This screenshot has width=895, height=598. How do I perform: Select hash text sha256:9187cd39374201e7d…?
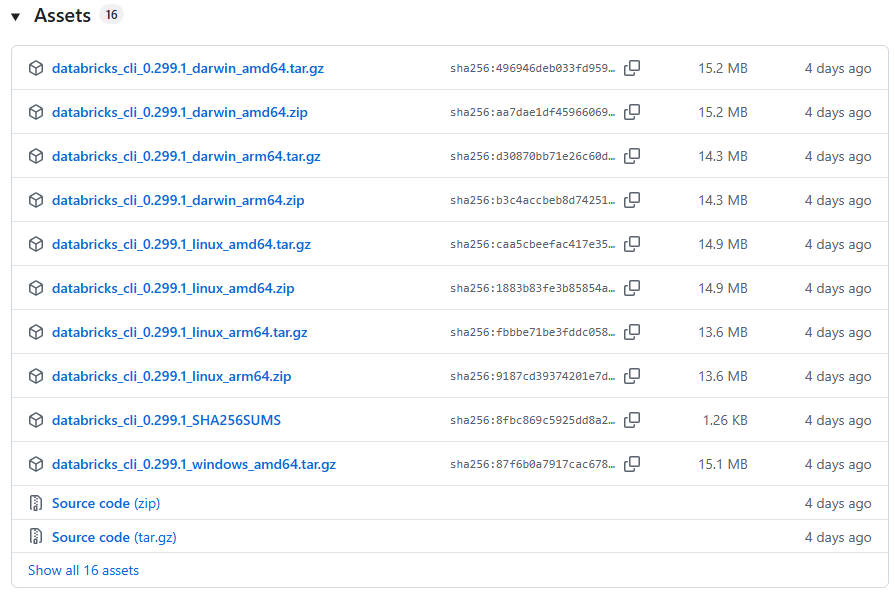pyautogui.click(x=533, y=376)
